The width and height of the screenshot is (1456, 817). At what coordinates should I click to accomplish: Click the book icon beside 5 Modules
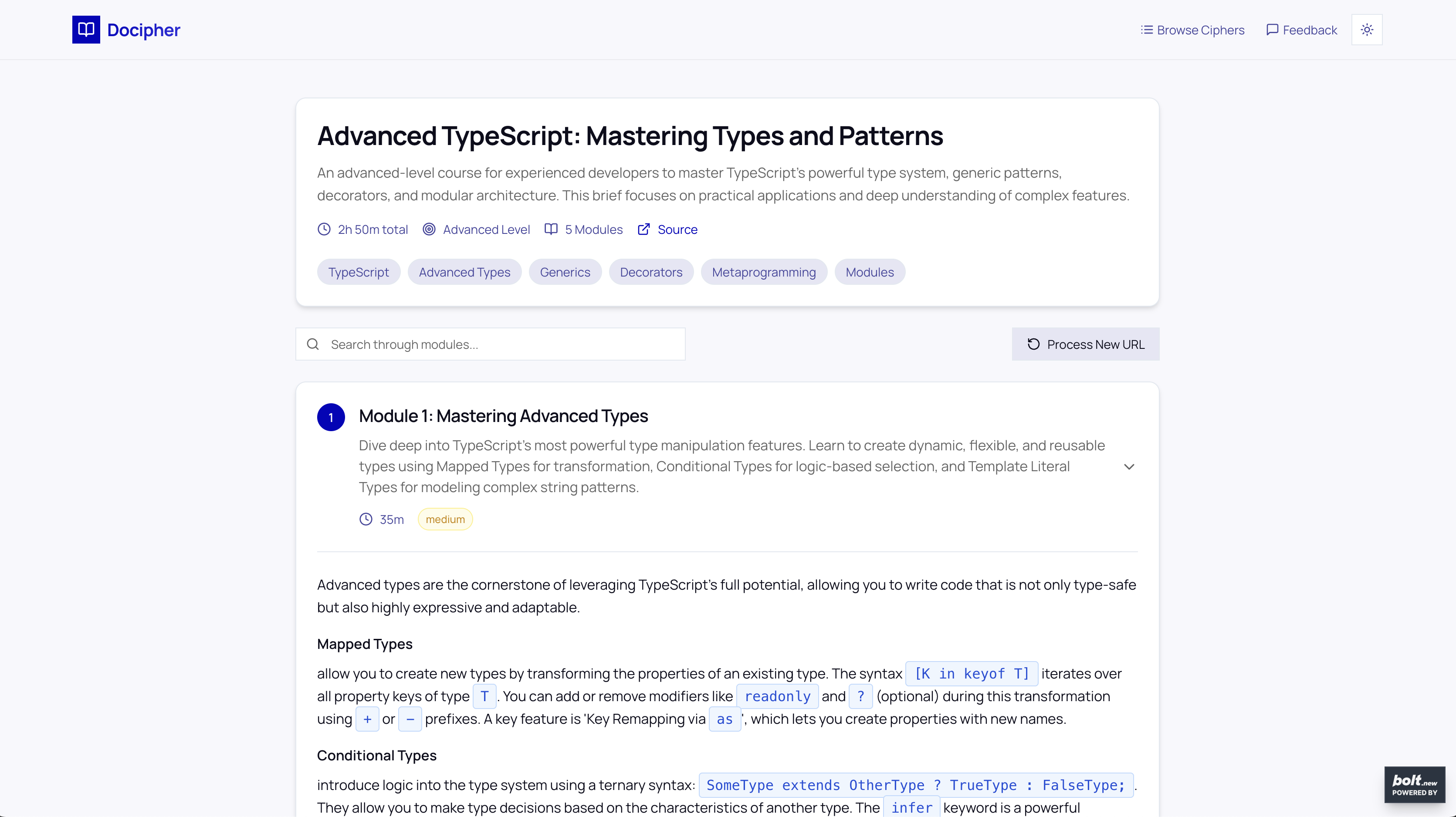[x=551, y=230]
